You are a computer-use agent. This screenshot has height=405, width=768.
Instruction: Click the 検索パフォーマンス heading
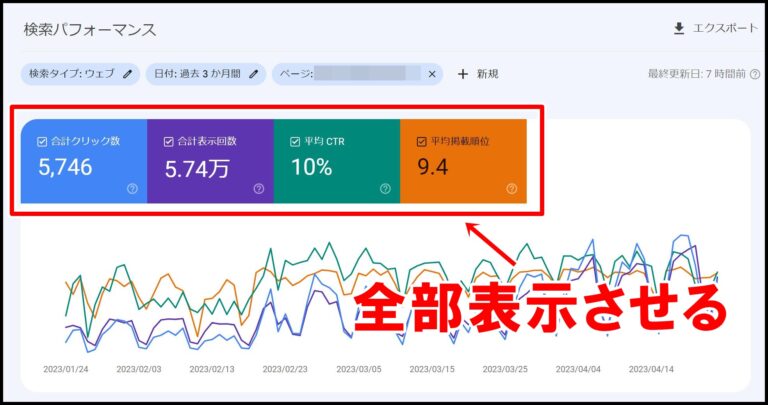tap(90, 29)
